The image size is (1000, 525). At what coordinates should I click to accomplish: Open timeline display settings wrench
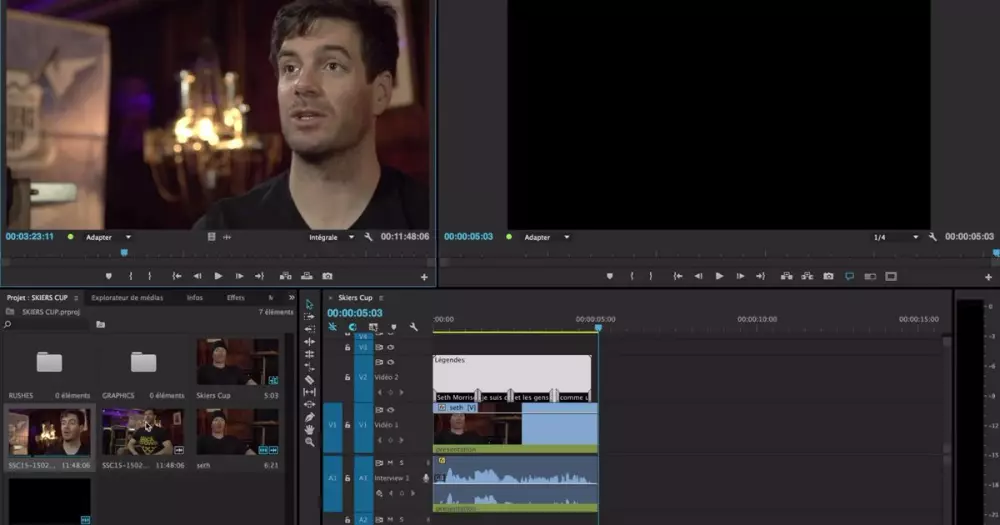[413, 327]
